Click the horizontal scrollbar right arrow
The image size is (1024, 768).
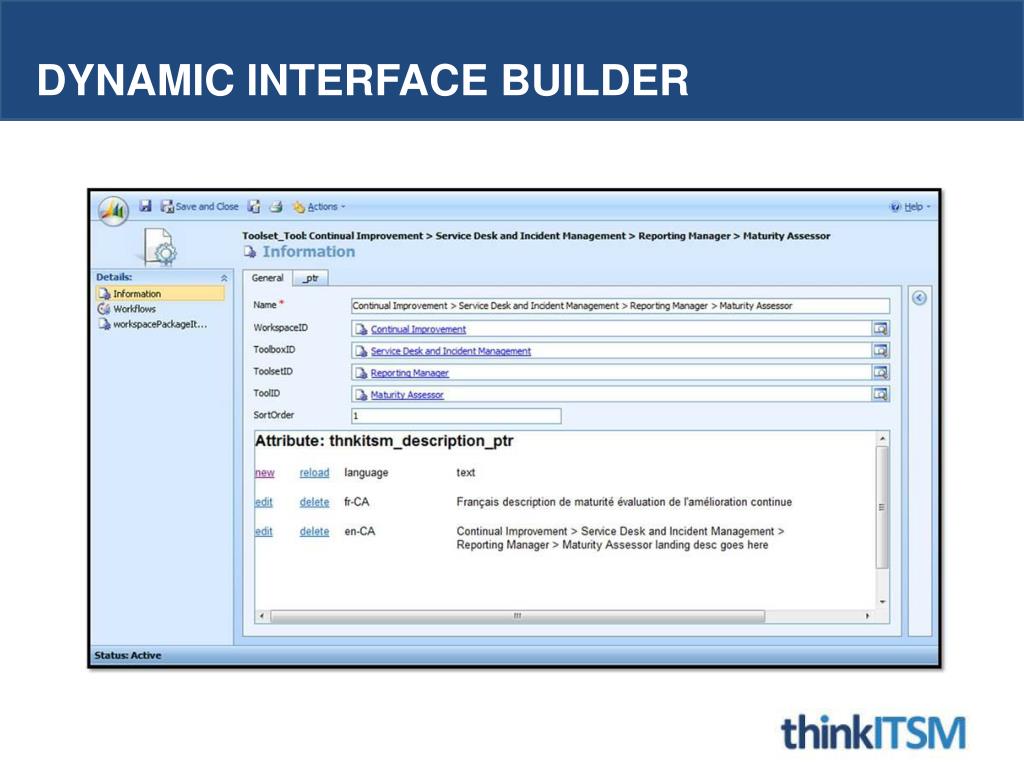[868, 616]
